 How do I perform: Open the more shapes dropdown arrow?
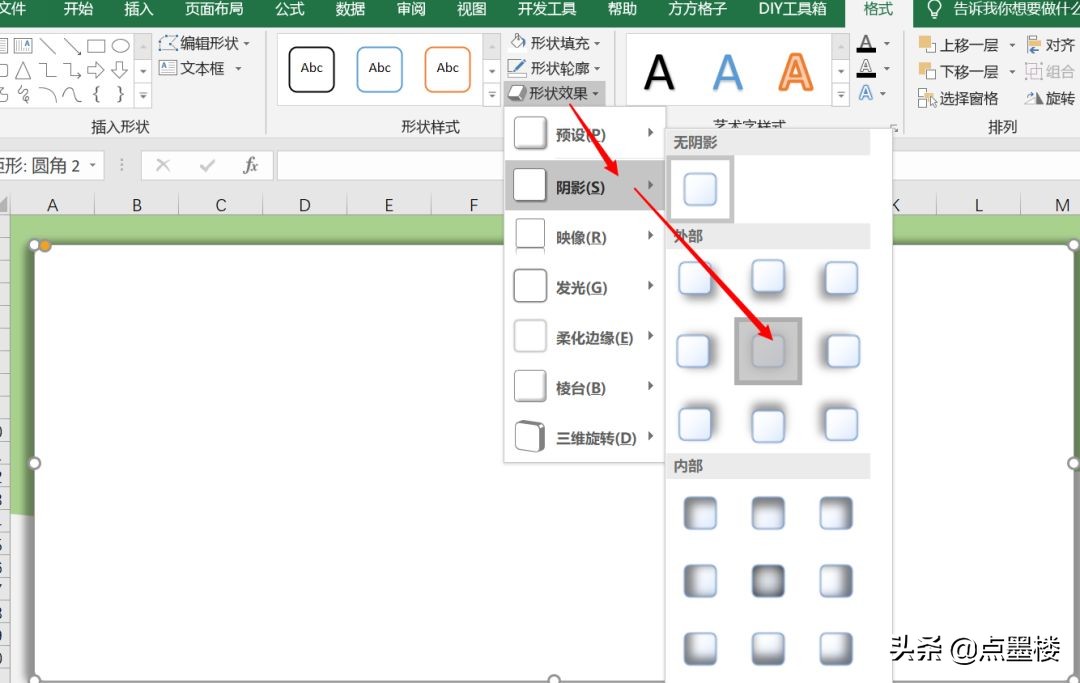[143, 95]
